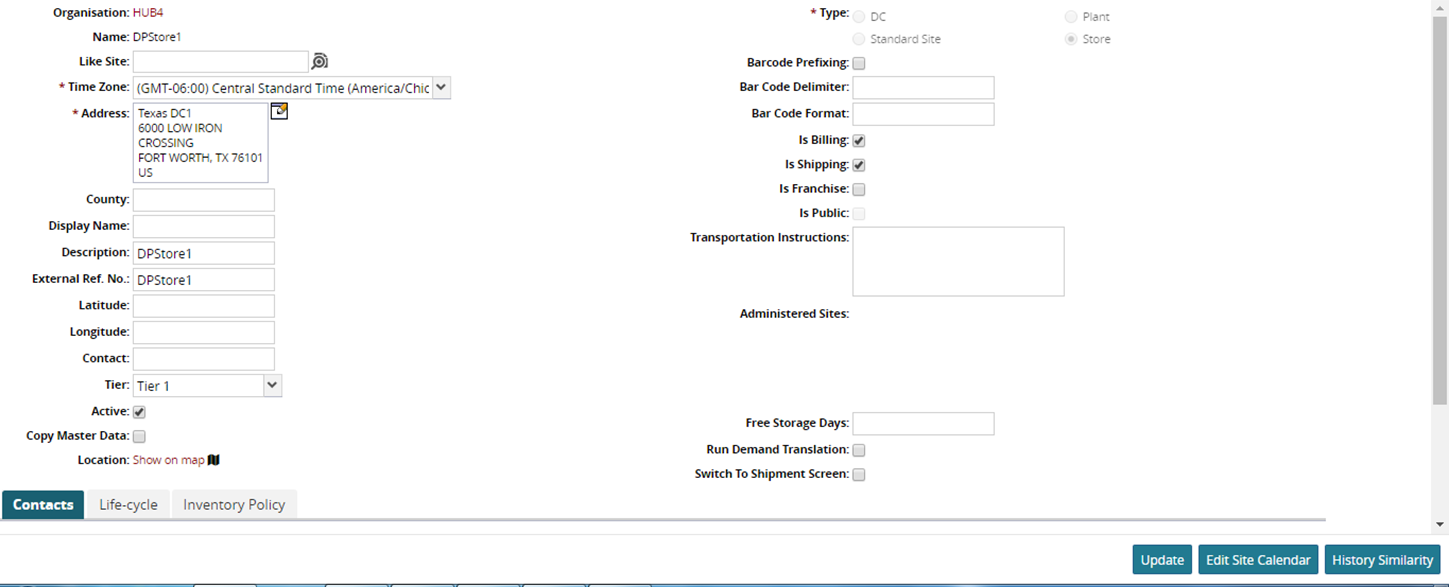Switch to the Contacts tab

[43, 504]
